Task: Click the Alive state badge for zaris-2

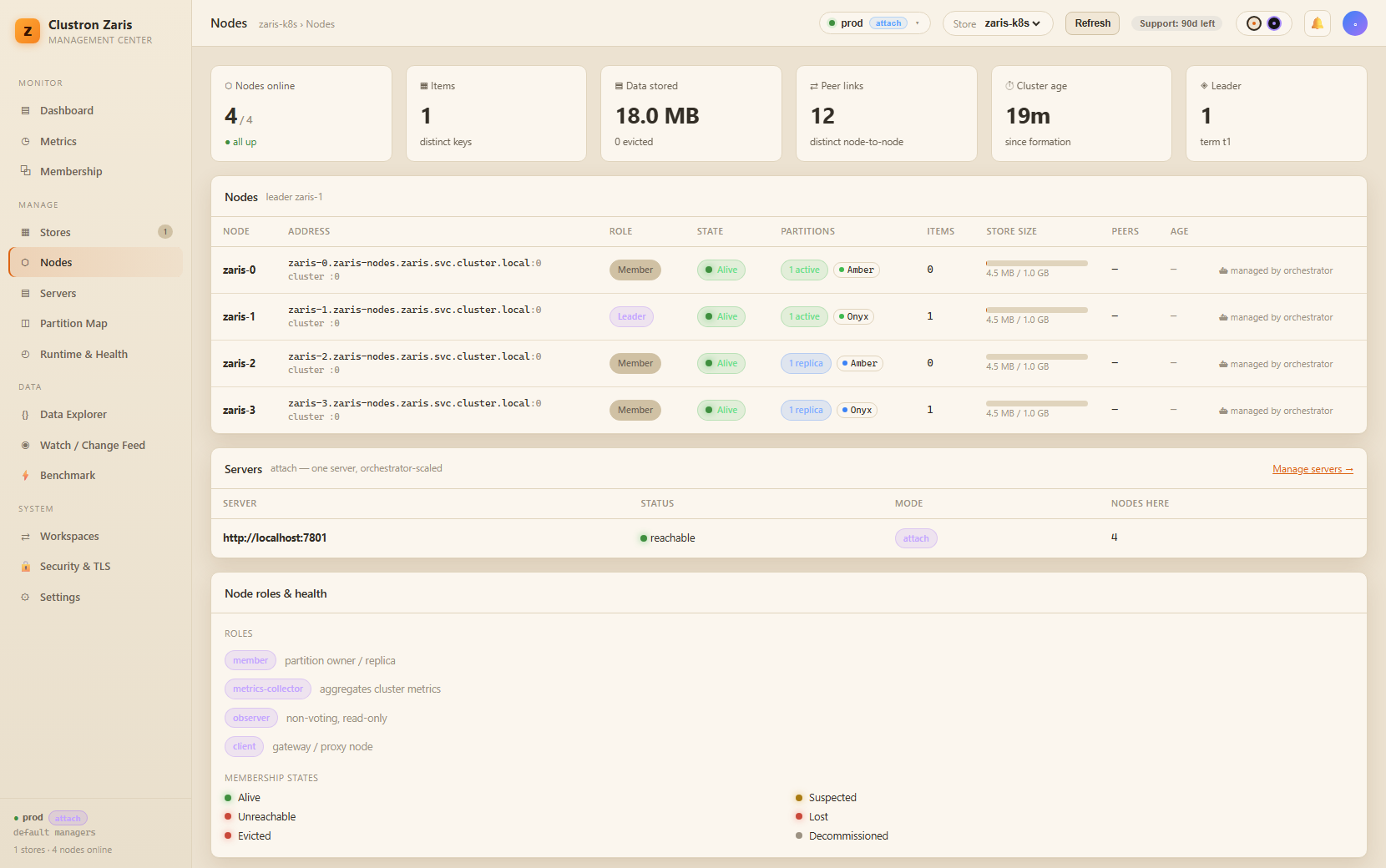Action: pos(721,364)
